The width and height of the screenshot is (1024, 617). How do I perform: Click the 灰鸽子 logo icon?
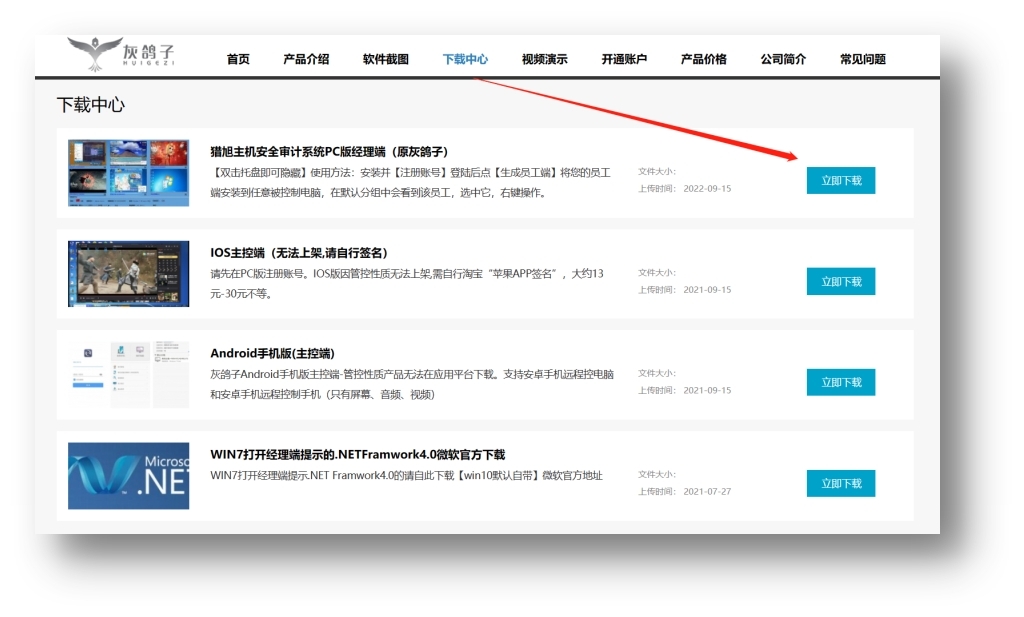[x=121, y=54]
